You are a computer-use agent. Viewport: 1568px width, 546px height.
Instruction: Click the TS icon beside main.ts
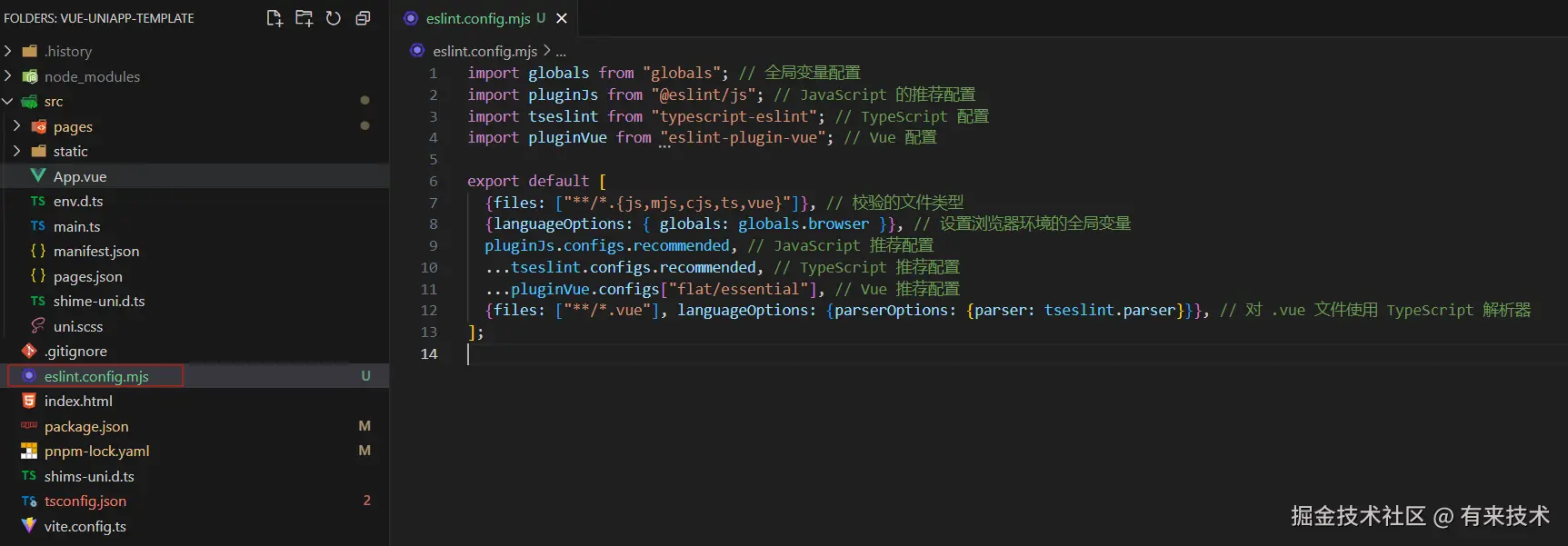[38, 226]
